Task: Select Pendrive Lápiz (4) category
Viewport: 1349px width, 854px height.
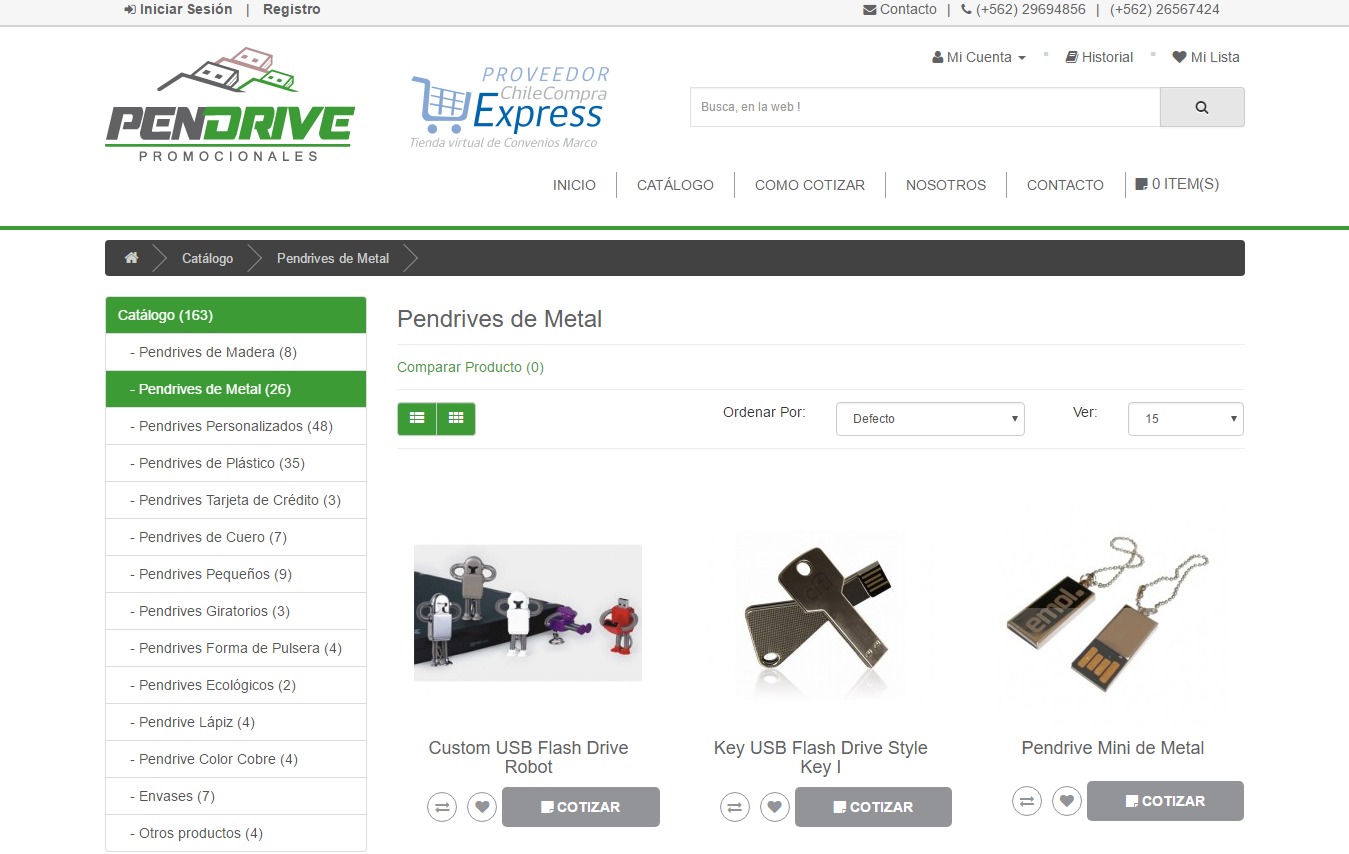Action: tap(236, 722)
